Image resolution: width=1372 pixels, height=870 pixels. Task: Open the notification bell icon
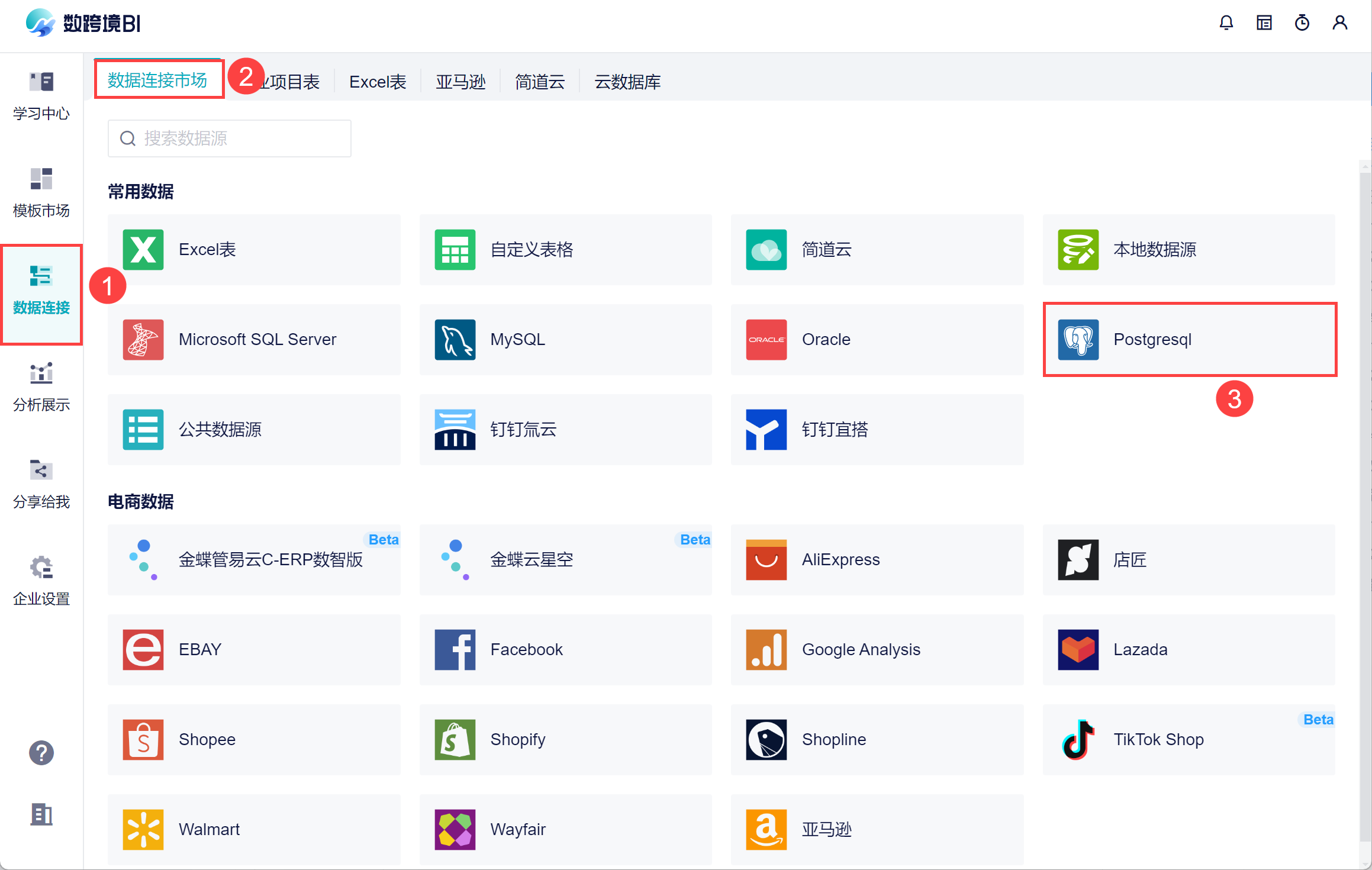click(1226, 23)
